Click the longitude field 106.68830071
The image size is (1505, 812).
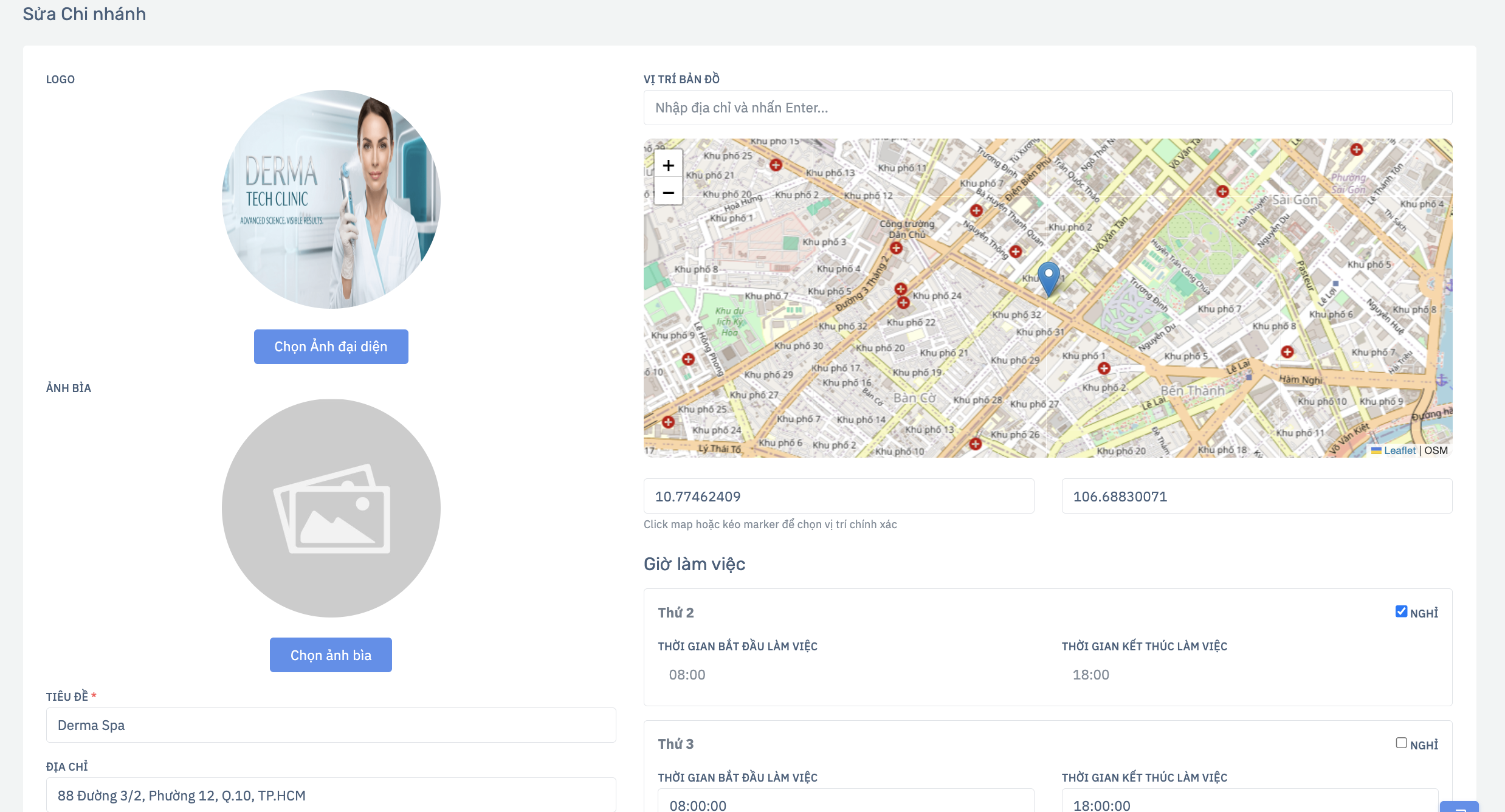click(x=1257, y=496)
